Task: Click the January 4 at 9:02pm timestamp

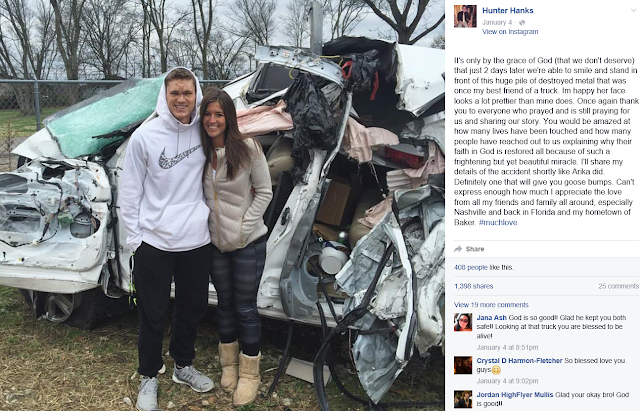Action: click(507, 381)
